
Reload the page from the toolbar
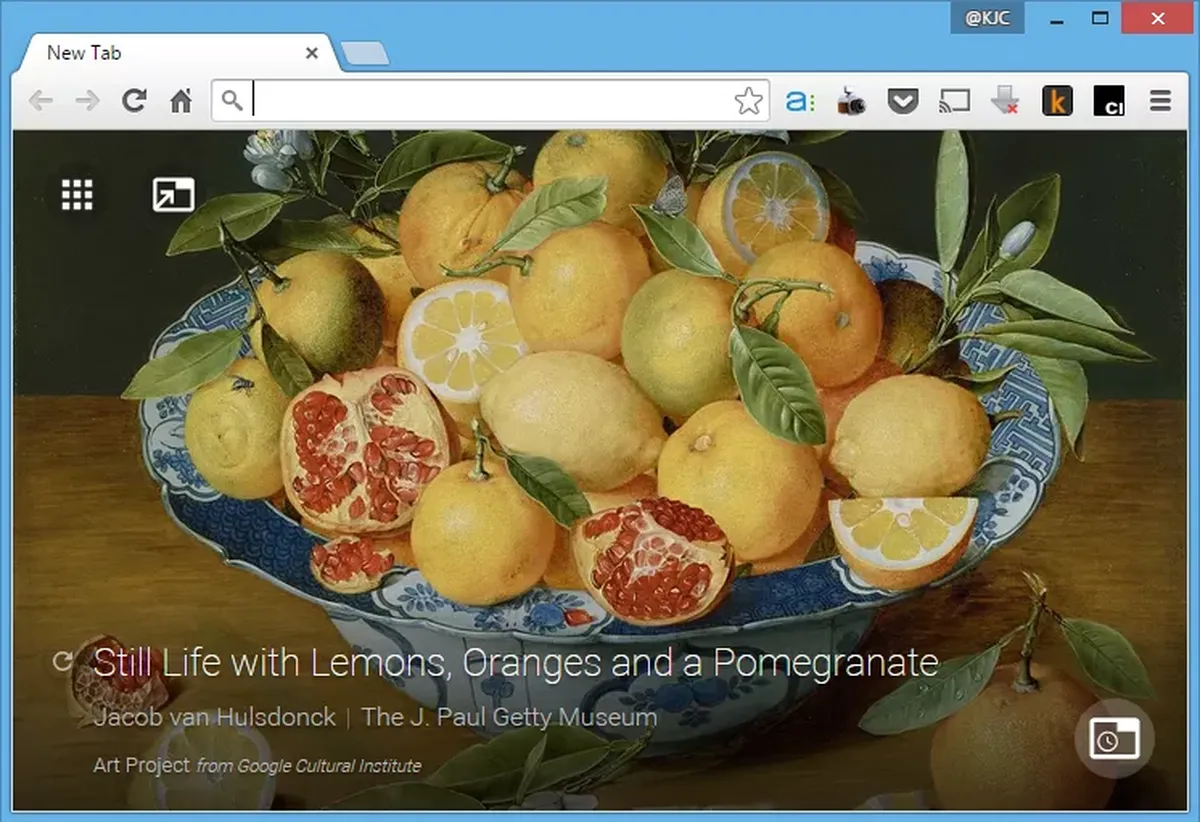click(134, 101)
